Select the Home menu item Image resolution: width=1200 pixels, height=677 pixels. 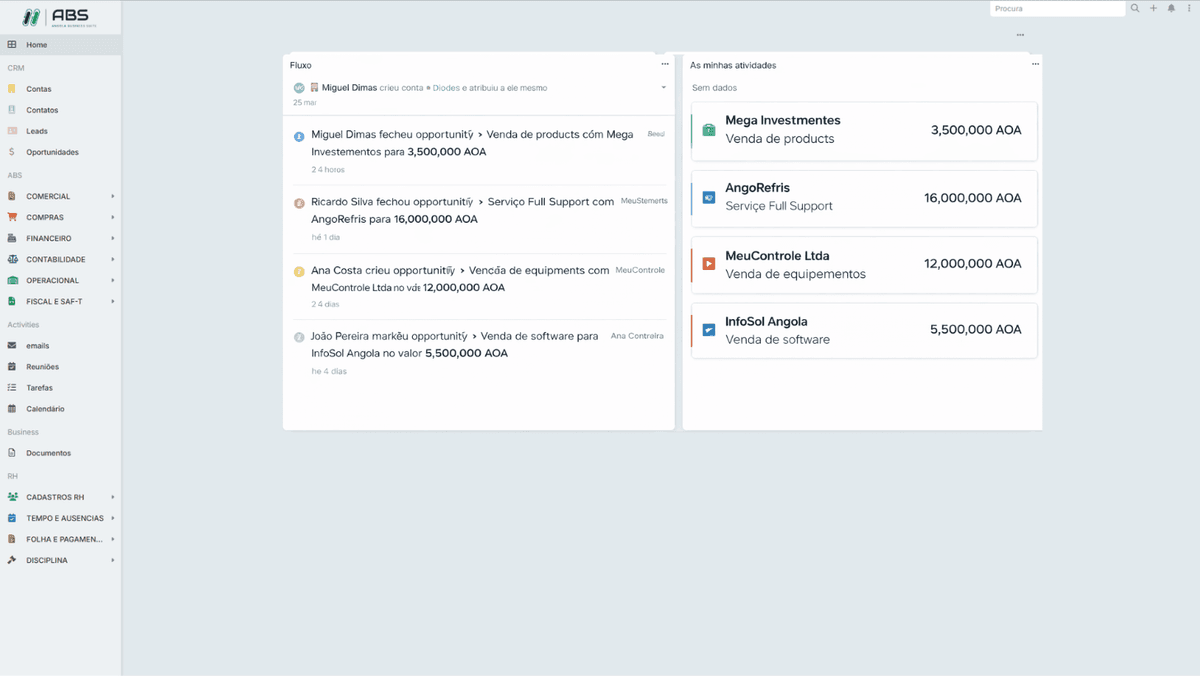pos(35,43)
